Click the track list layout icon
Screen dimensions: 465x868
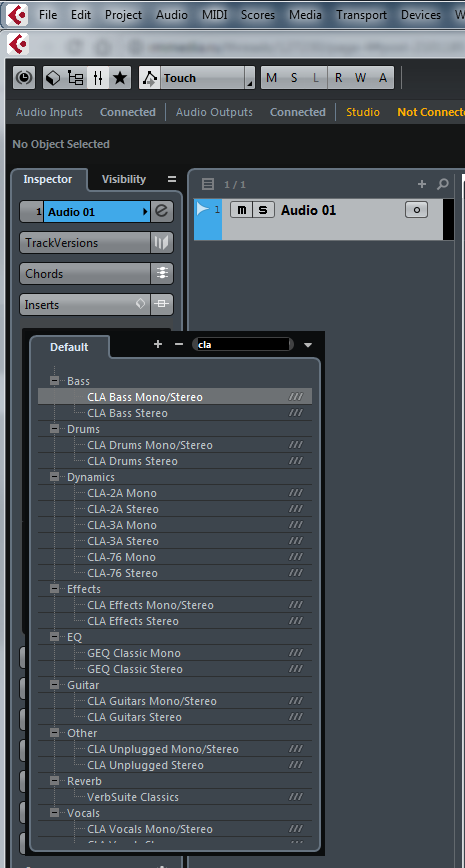click(208, 184)
